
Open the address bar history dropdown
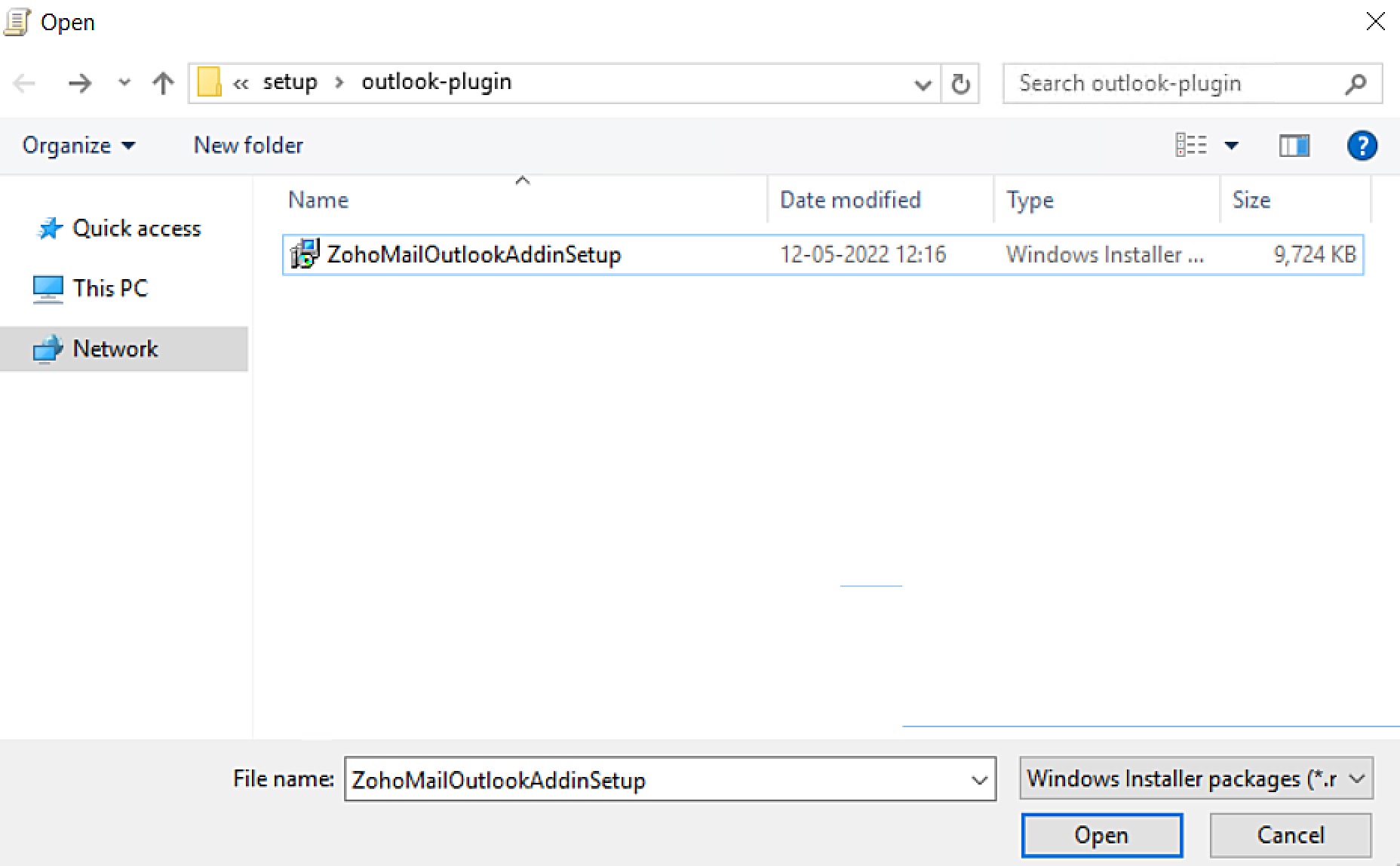tap(922, 84)
